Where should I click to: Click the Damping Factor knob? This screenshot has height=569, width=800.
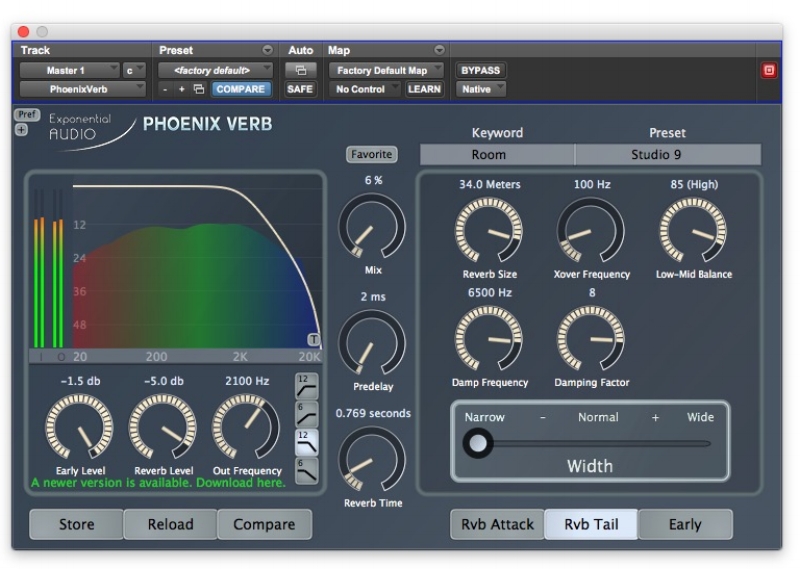(591, 339)
